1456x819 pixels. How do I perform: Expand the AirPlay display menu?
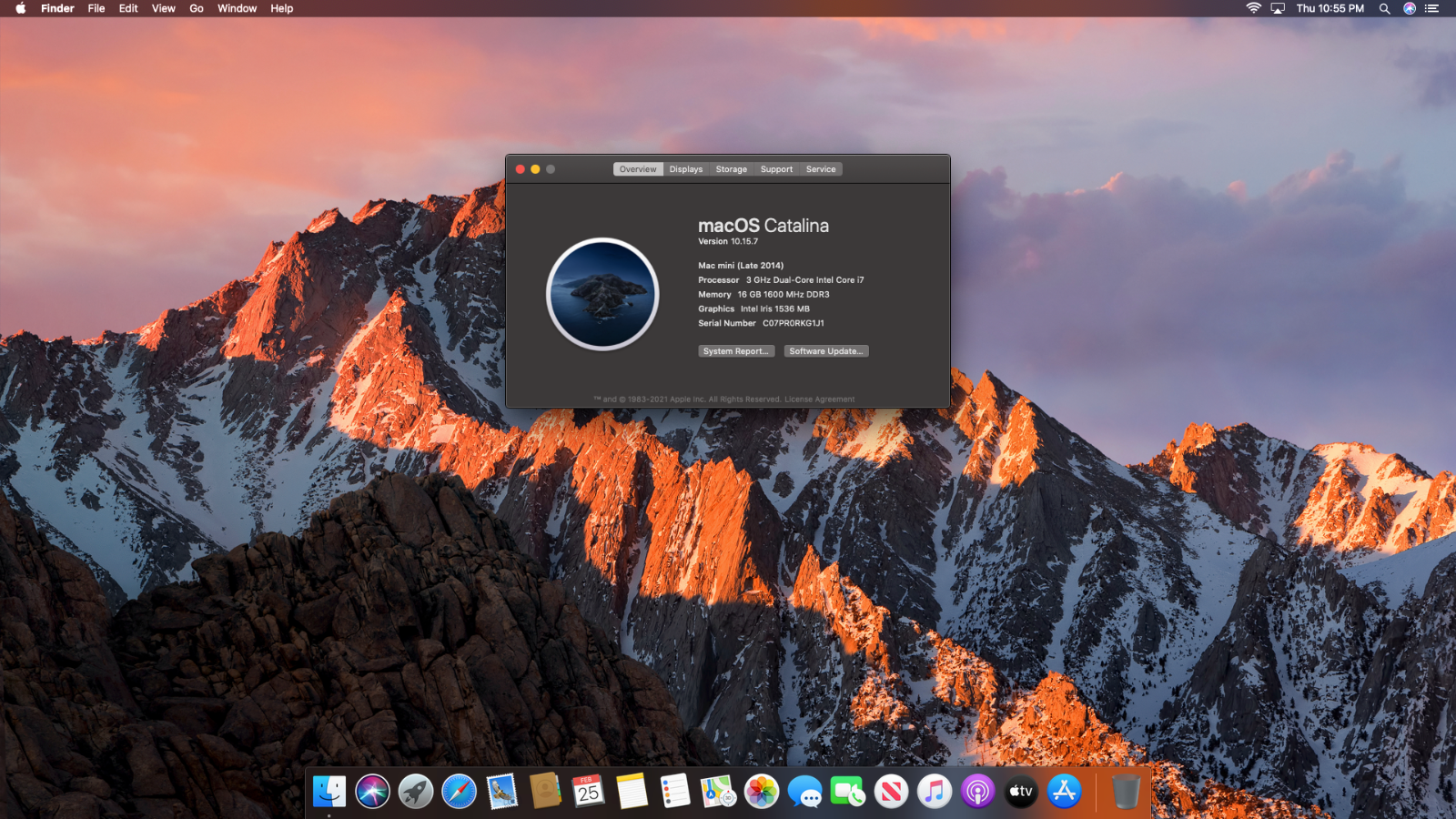click(x=1278, y=8)
